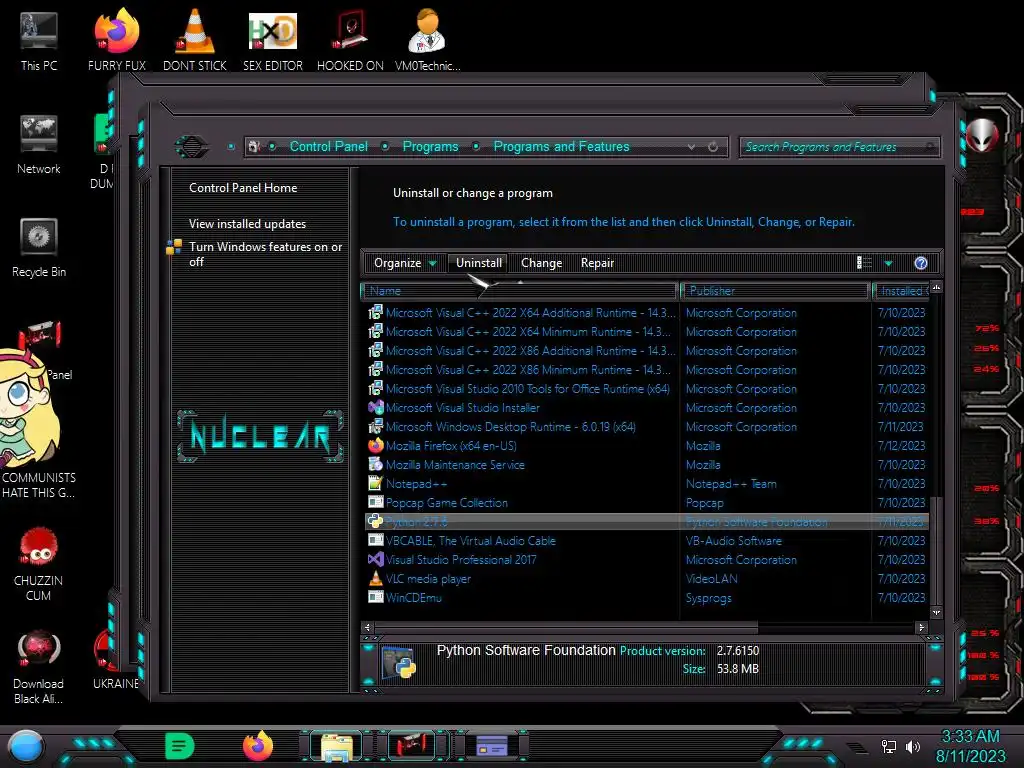This screenshot has height=768, width=1024.
Task: Select Python 2.7.6 in the program list
Action: [647, 522]
